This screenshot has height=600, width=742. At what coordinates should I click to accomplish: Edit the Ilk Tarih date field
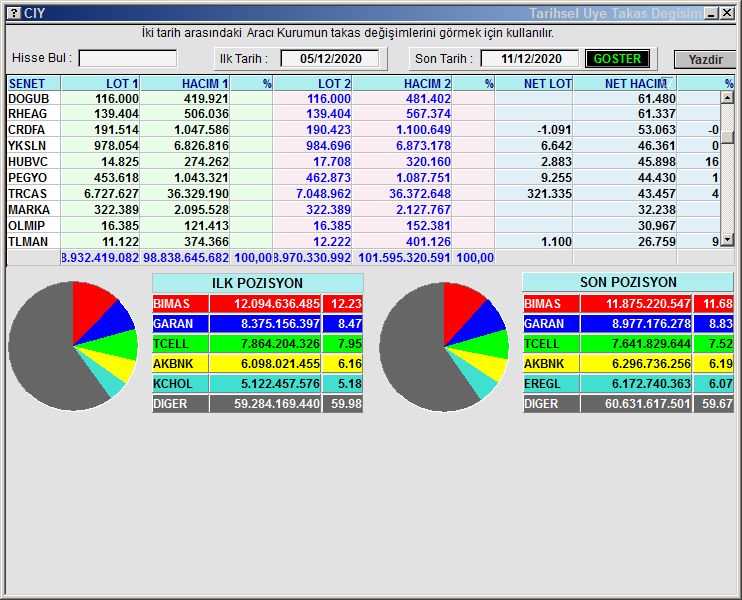click(x=330, y=59)
